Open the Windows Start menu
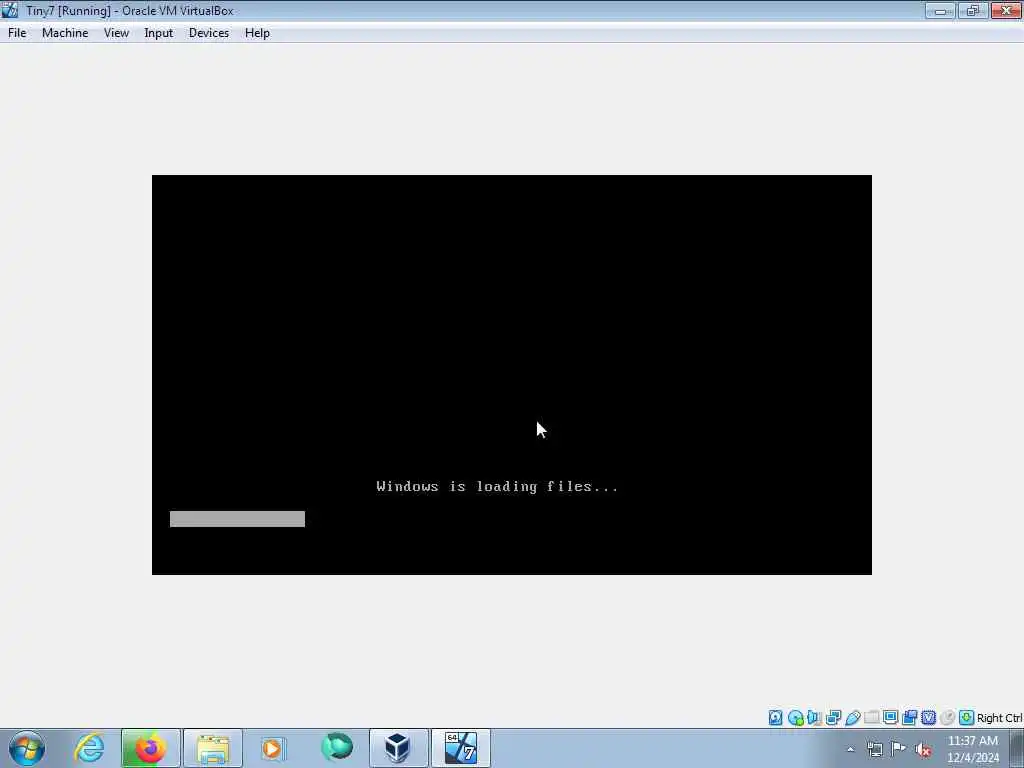1024x768 pixels. (x=27, y=748)
